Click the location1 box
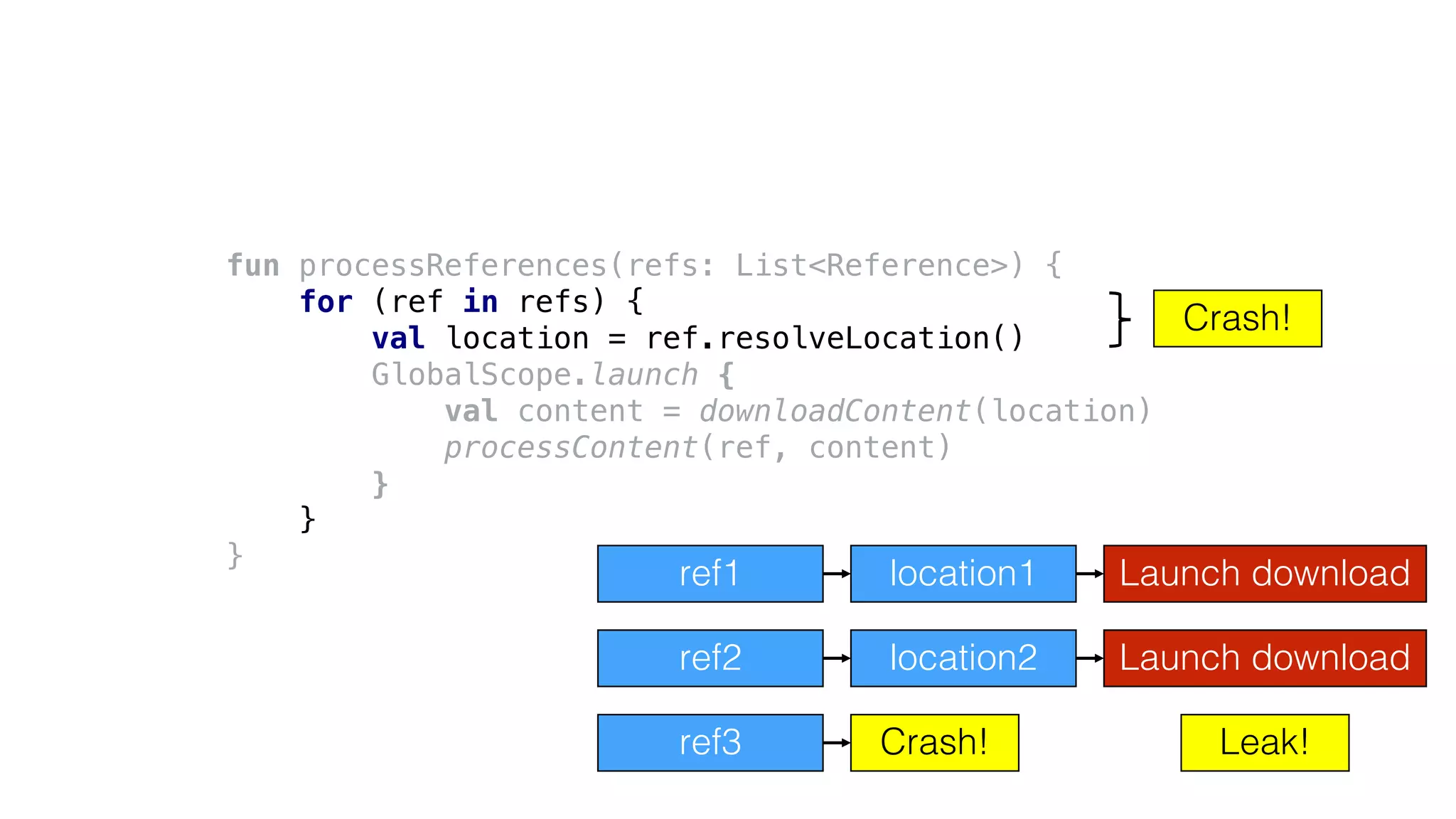This screenshot has width=1456, height=819. click(963, 574)
